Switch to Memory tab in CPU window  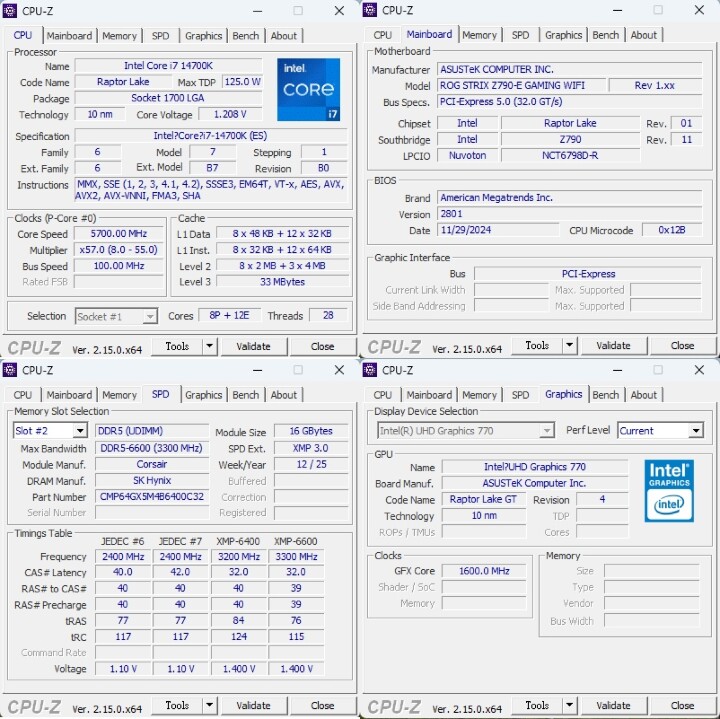pos(119,36)
